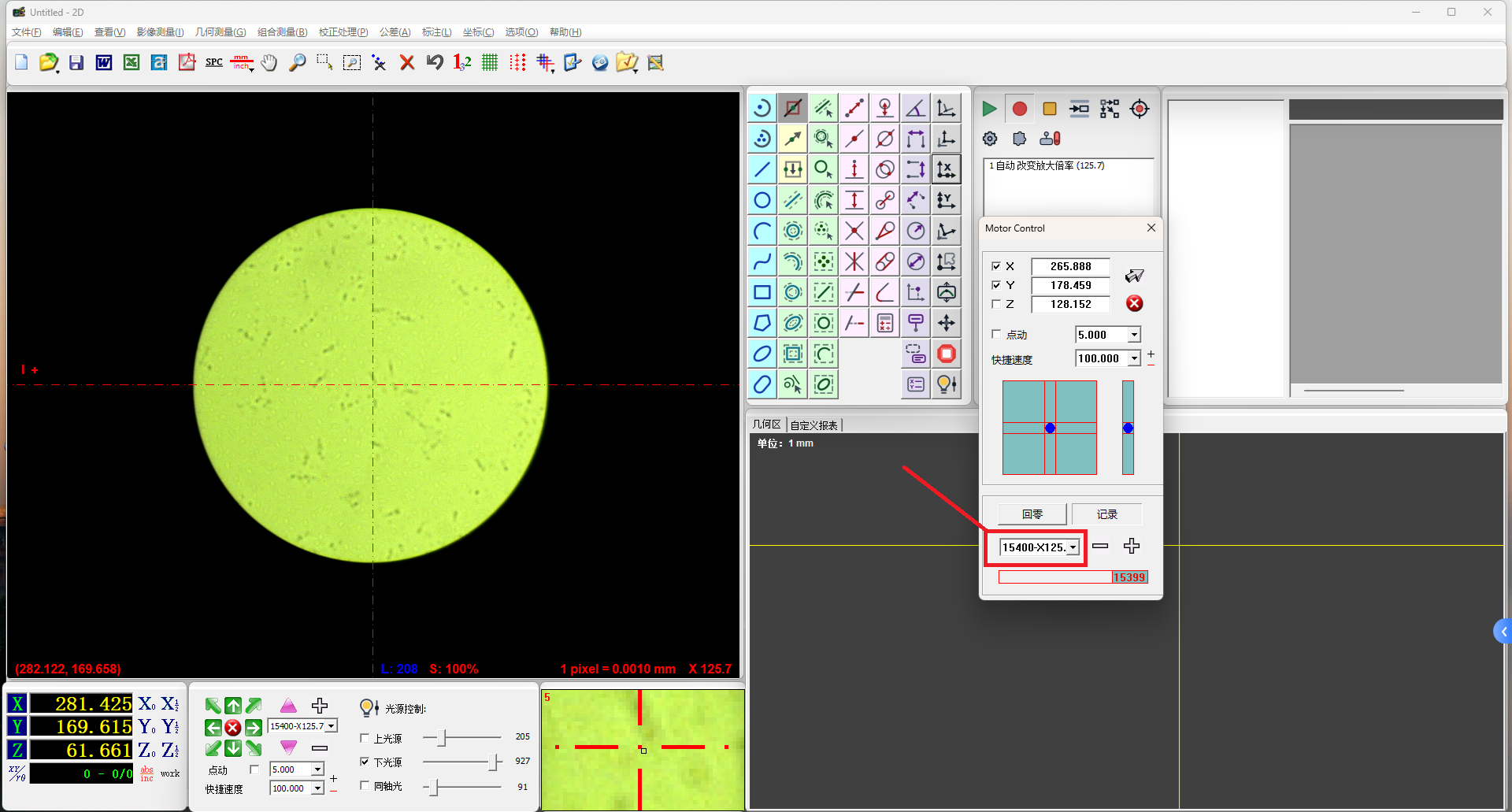Viewport: 1512px width, 812px height.
Task: Open bottom panel 15400-X125.7 magnification dropdown
Action: [332, 726]
